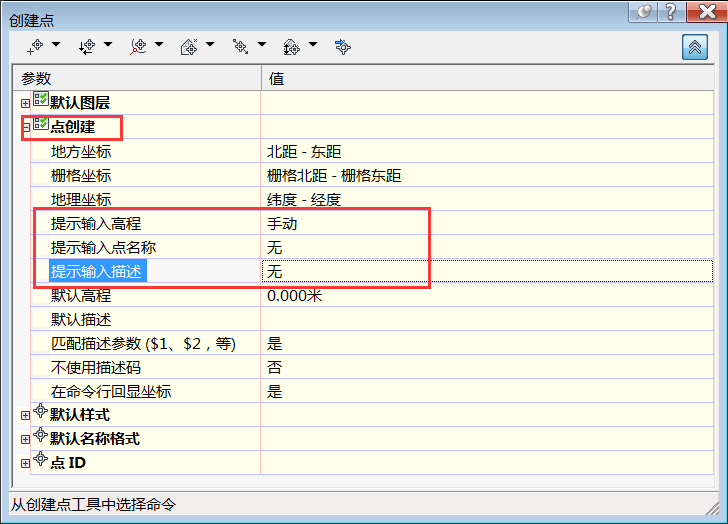Select the 地方坐标 parameter
Viewport: 728px width, 524px height.
pyautogui.click(x=81, y=151)
